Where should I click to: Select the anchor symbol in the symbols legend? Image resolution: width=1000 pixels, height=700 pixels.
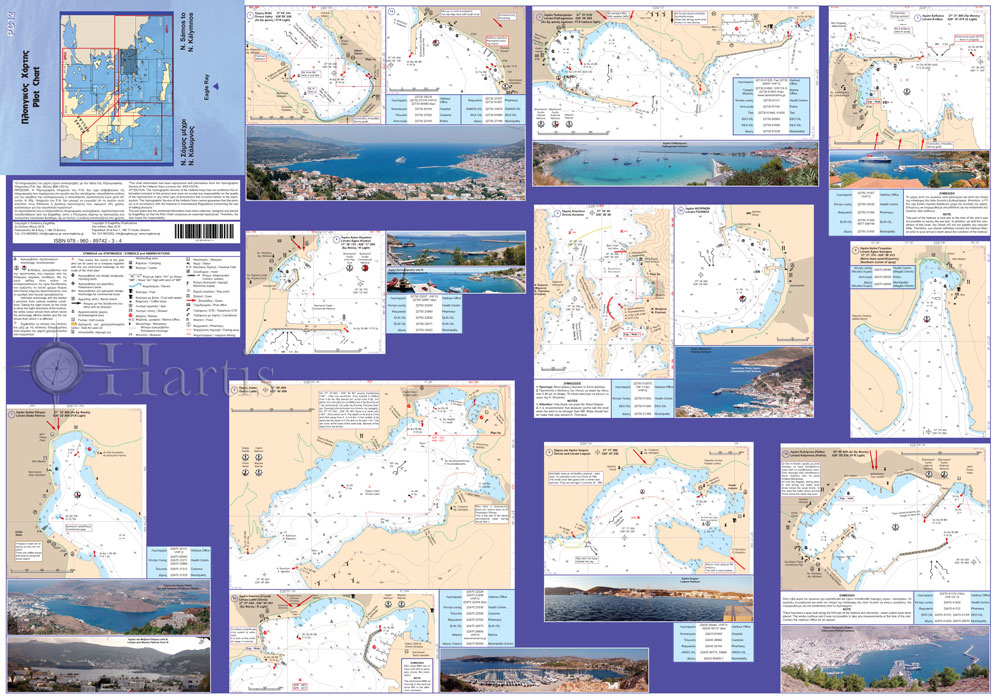click(15, 259)
